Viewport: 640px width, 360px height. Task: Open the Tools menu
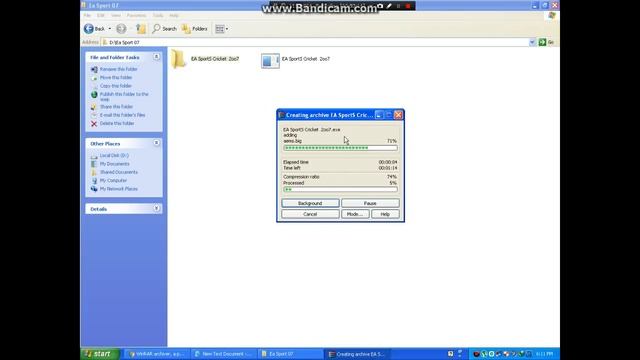158,16
